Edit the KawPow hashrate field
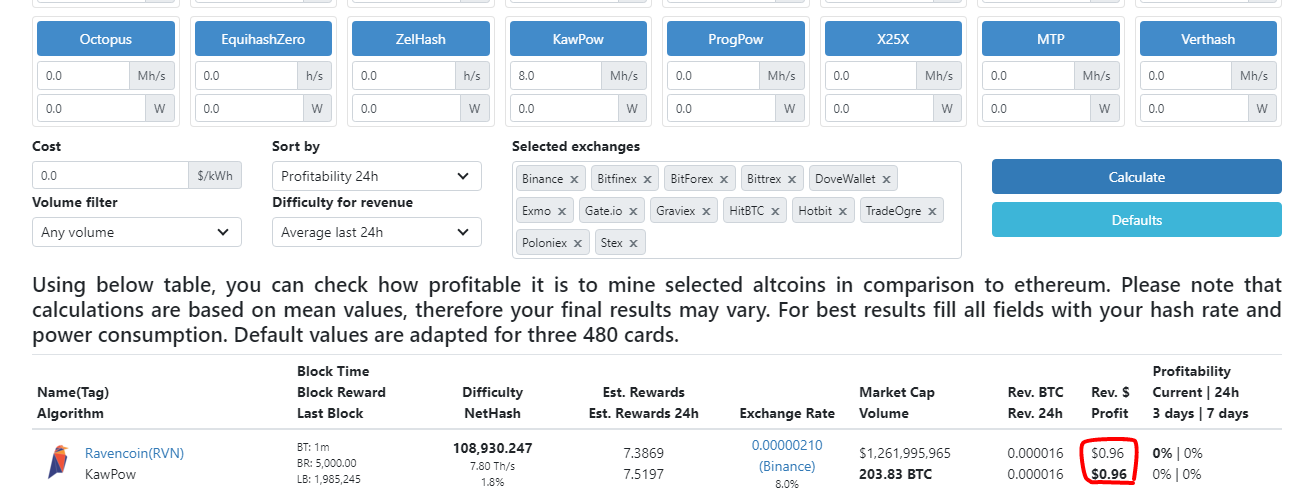1300x493 pixels. tap(555, 75)
